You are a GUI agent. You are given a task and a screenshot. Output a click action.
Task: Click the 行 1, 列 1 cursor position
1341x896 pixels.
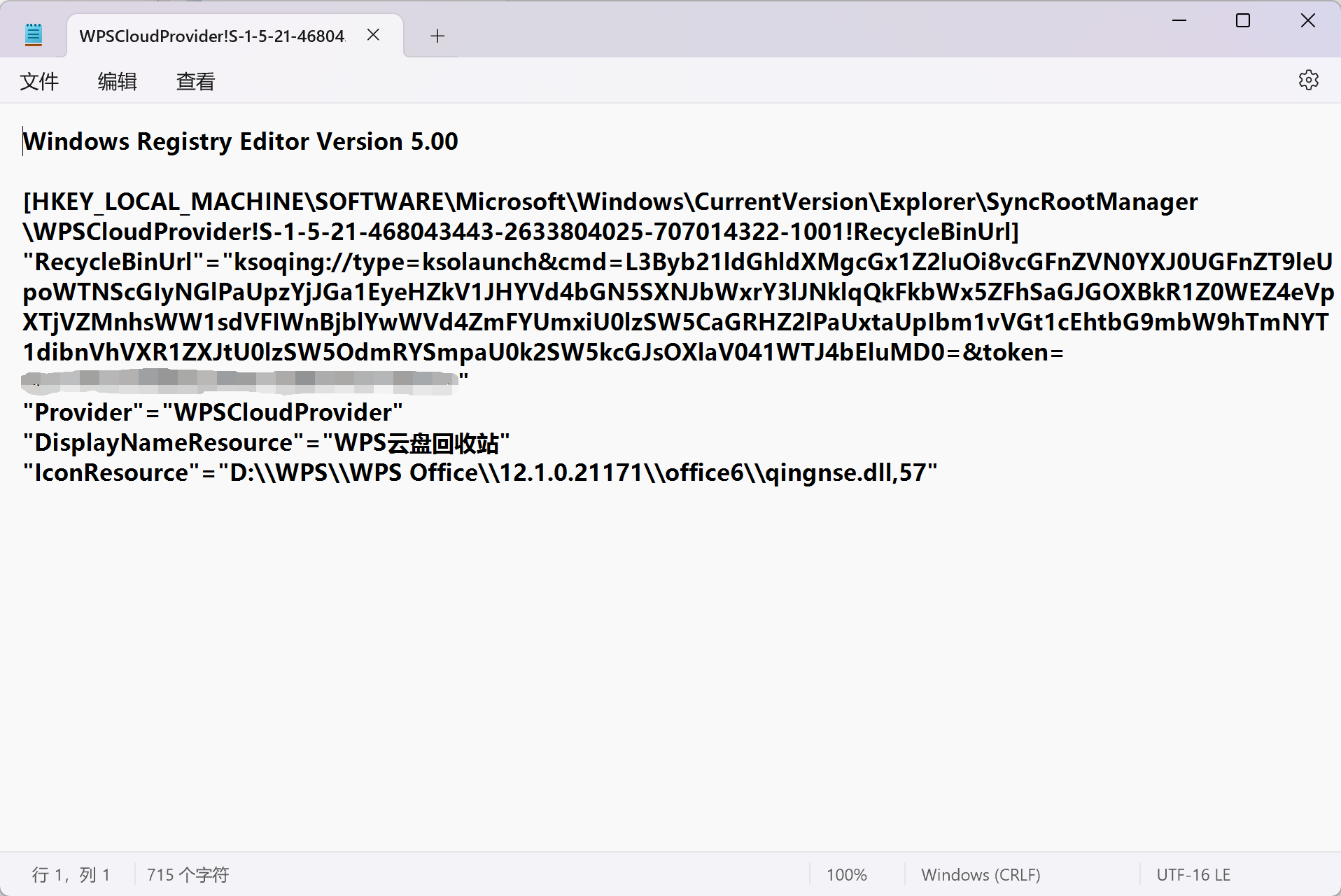(x=71, y=875)
